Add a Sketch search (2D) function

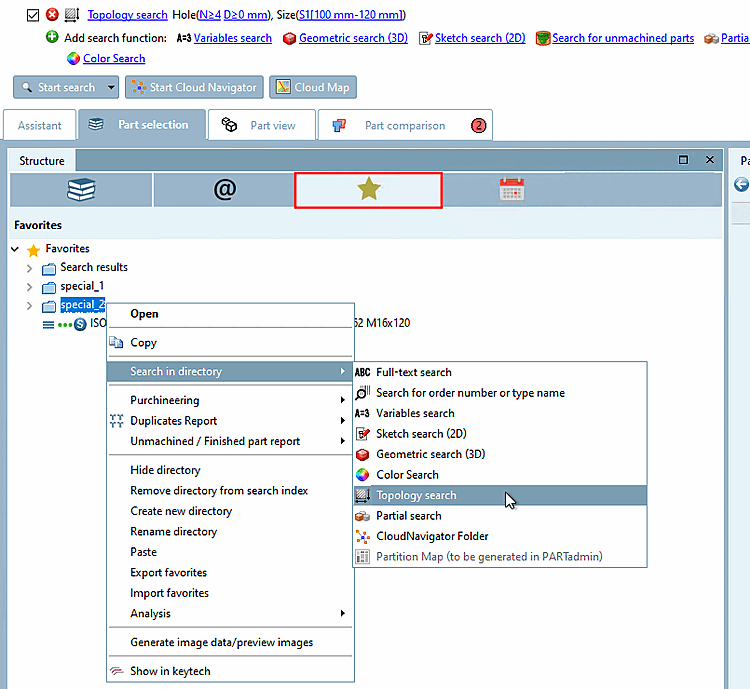pyautogui.click(x=480, y=38)
